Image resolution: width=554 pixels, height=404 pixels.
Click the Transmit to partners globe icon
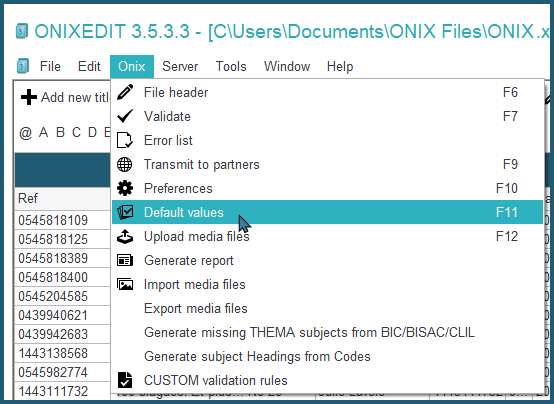coord(125,164)
